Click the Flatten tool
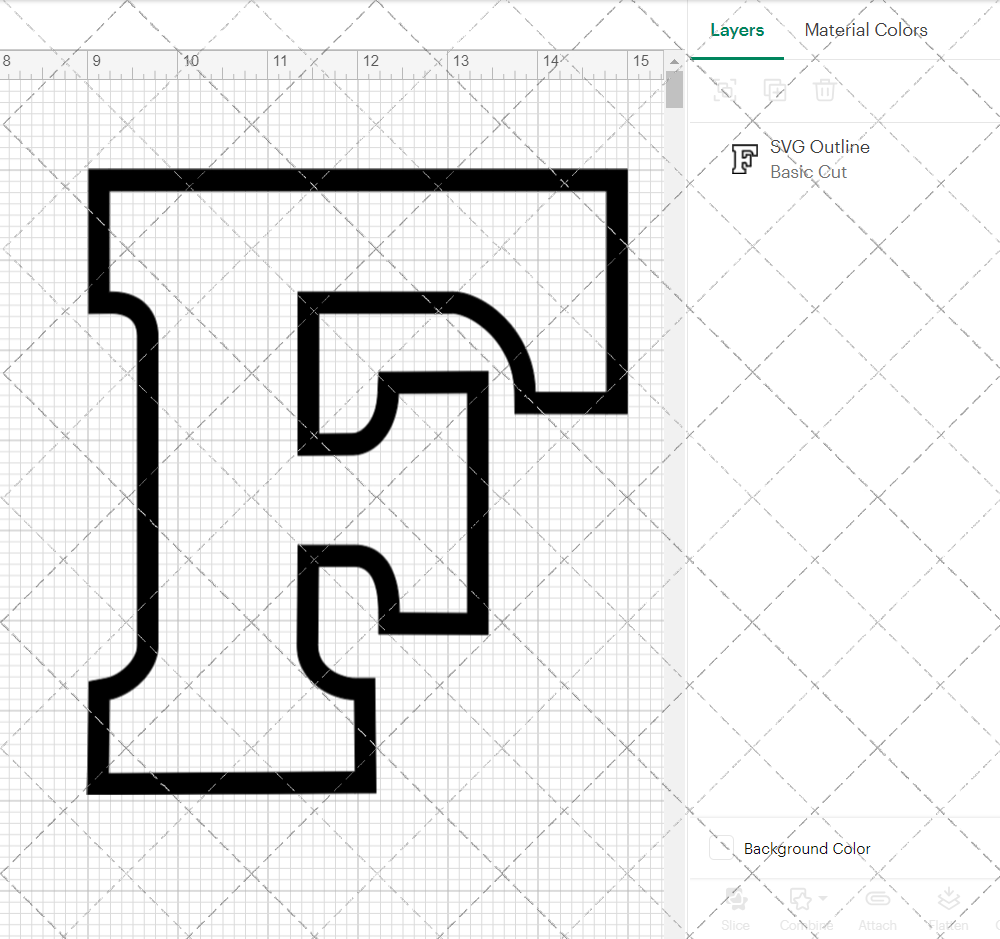 [x=948, y=908]
